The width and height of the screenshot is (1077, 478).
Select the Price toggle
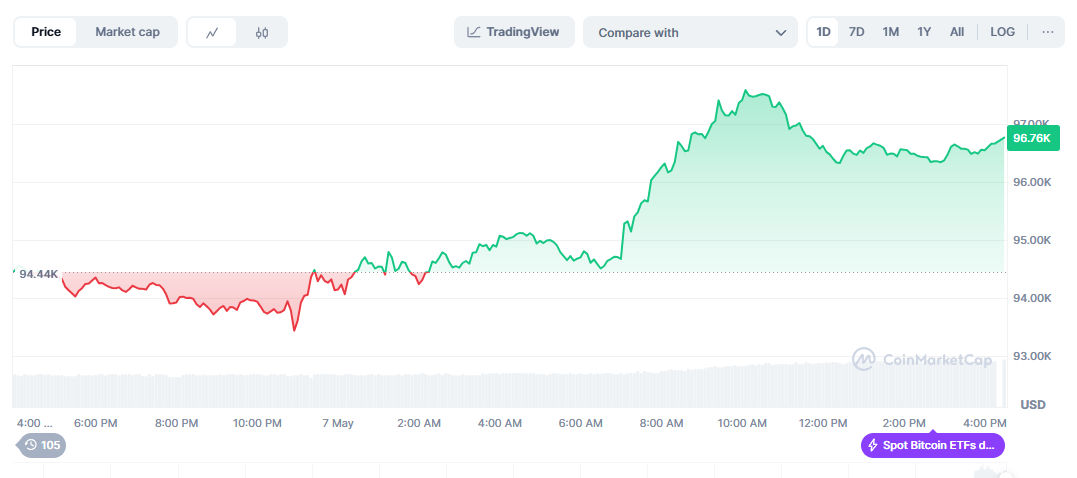[46, 32]
